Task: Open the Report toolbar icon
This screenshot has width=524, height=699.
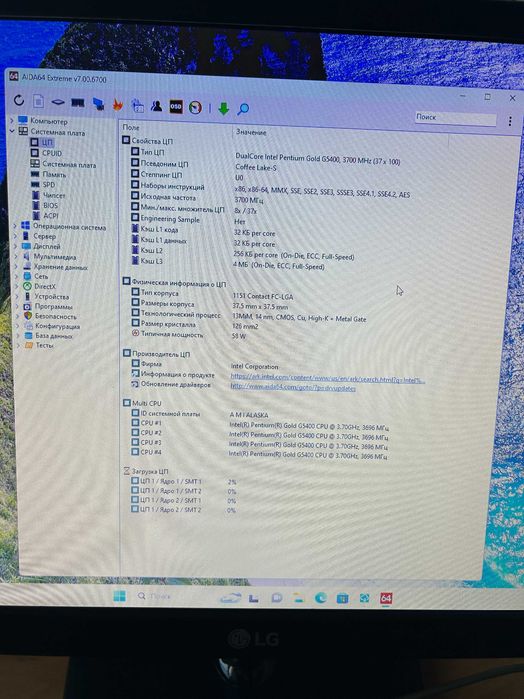Action: click(x=38, y=101)
